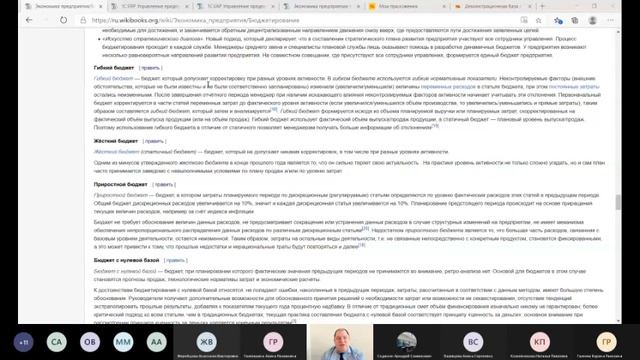The width and height of the screenshot is (640, 360).
Task: Click the scrollbar down arrow
Action: [x=618, y=321]
